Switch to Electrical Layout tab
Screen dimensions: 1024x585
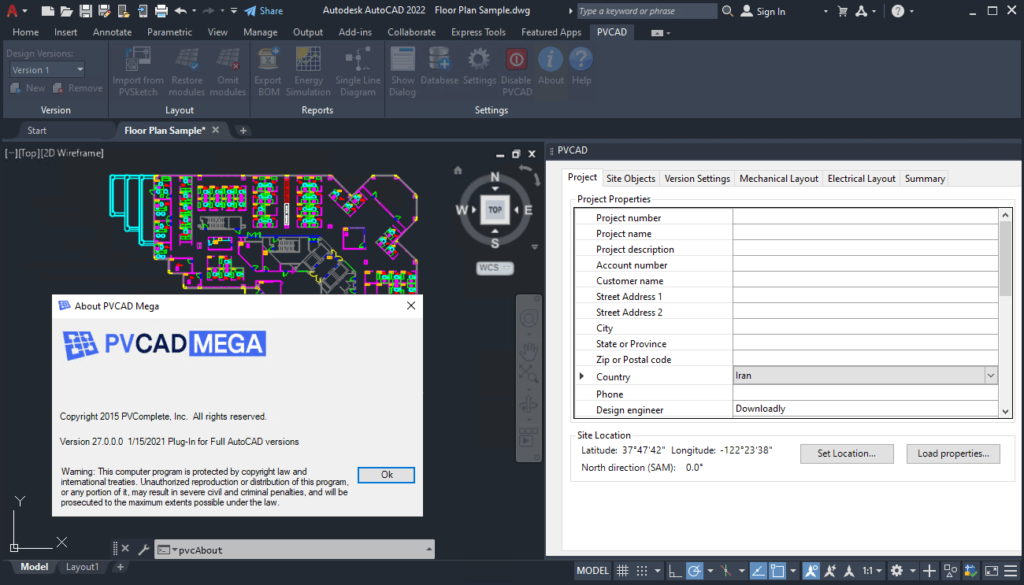coord(861,178)
